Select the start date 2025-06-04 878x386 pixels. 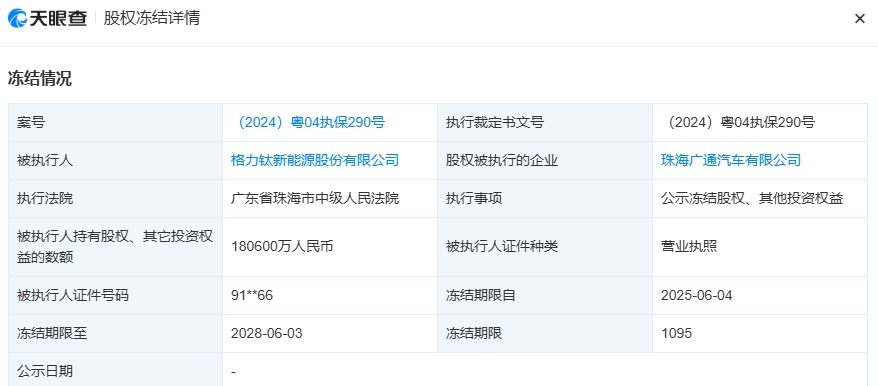click(x=697, y=296)
